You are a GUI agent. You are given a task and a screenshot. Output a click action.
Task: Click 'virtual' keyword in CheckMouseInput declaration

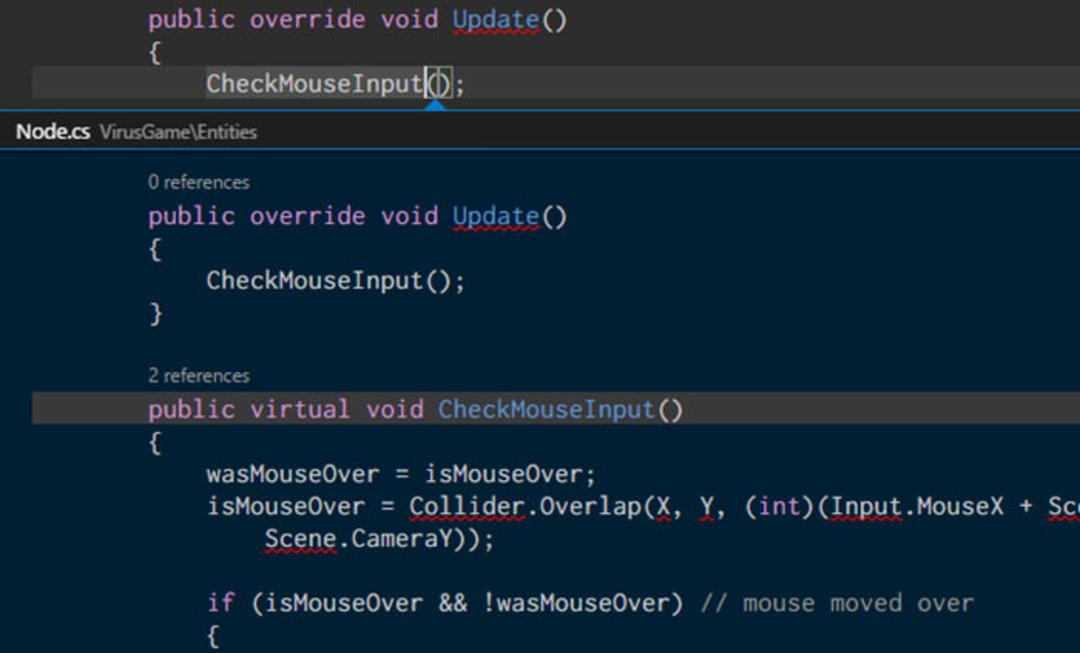point(300,410)
